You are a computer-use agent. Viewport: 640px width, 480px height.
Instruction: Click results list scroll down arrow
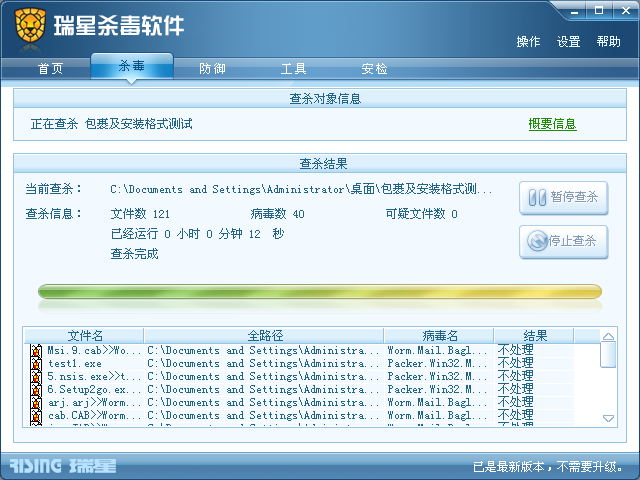coord(608,418)
